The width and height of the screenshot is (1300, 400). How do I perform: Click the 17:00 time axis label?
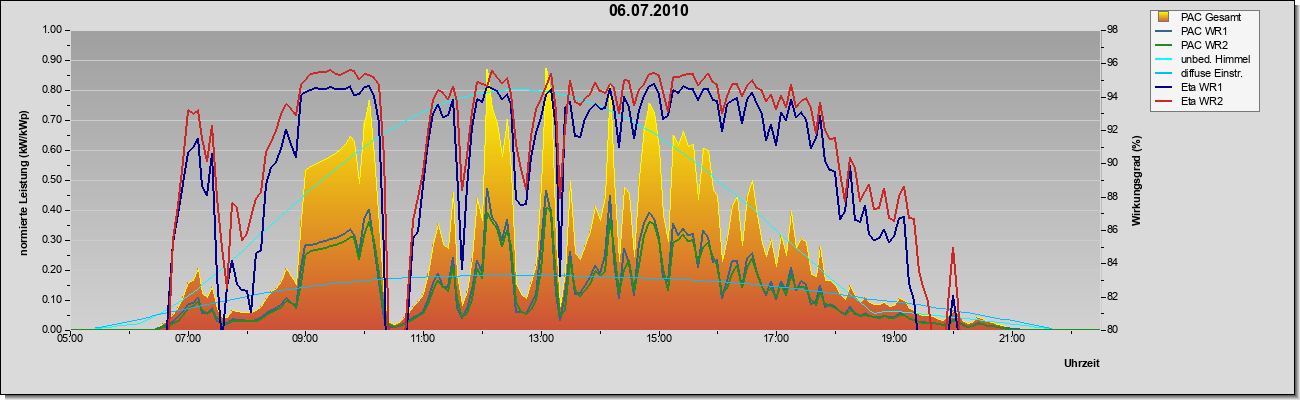coord(776,340)
